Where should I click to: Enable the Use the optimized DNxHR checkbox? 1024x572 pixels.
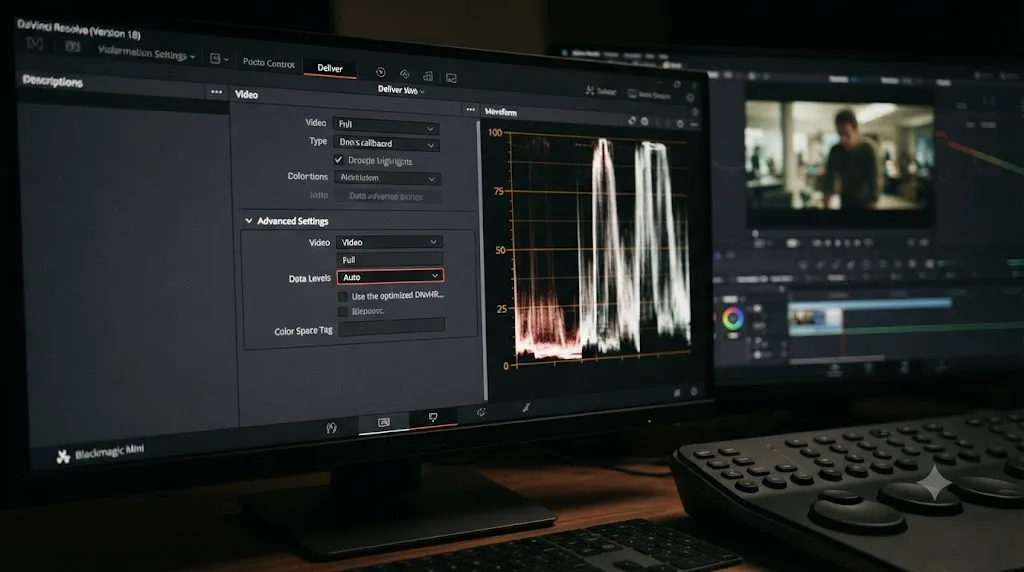[x=342, y=296]
